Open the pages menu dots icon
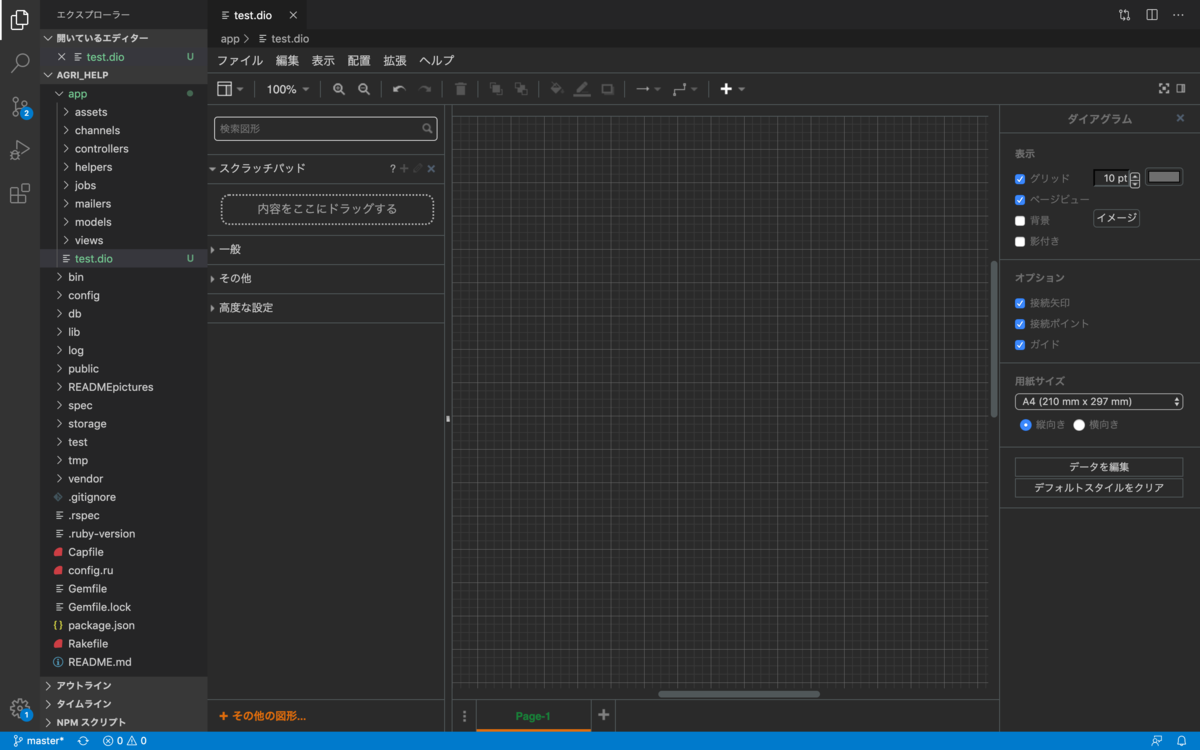The width and height of the screenshot is (1200, 750). (x=464, y=716)
